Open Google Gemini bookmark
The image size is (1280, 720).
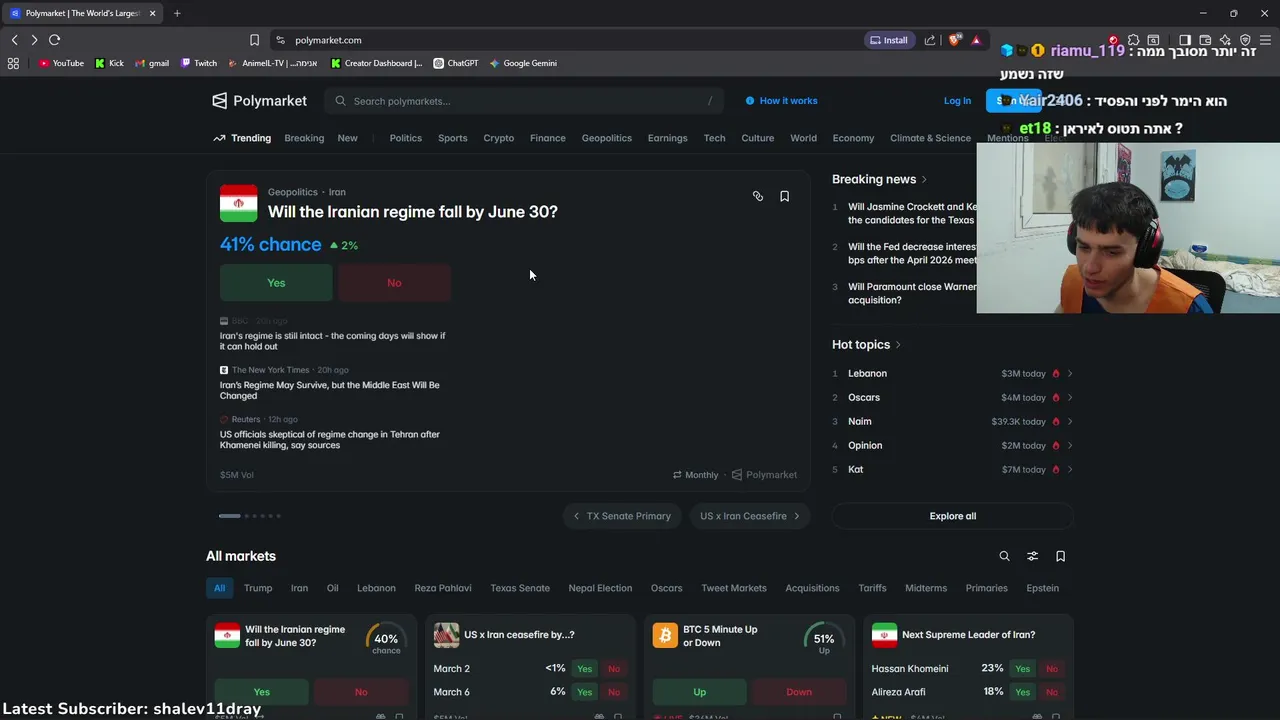coord(523,63)
